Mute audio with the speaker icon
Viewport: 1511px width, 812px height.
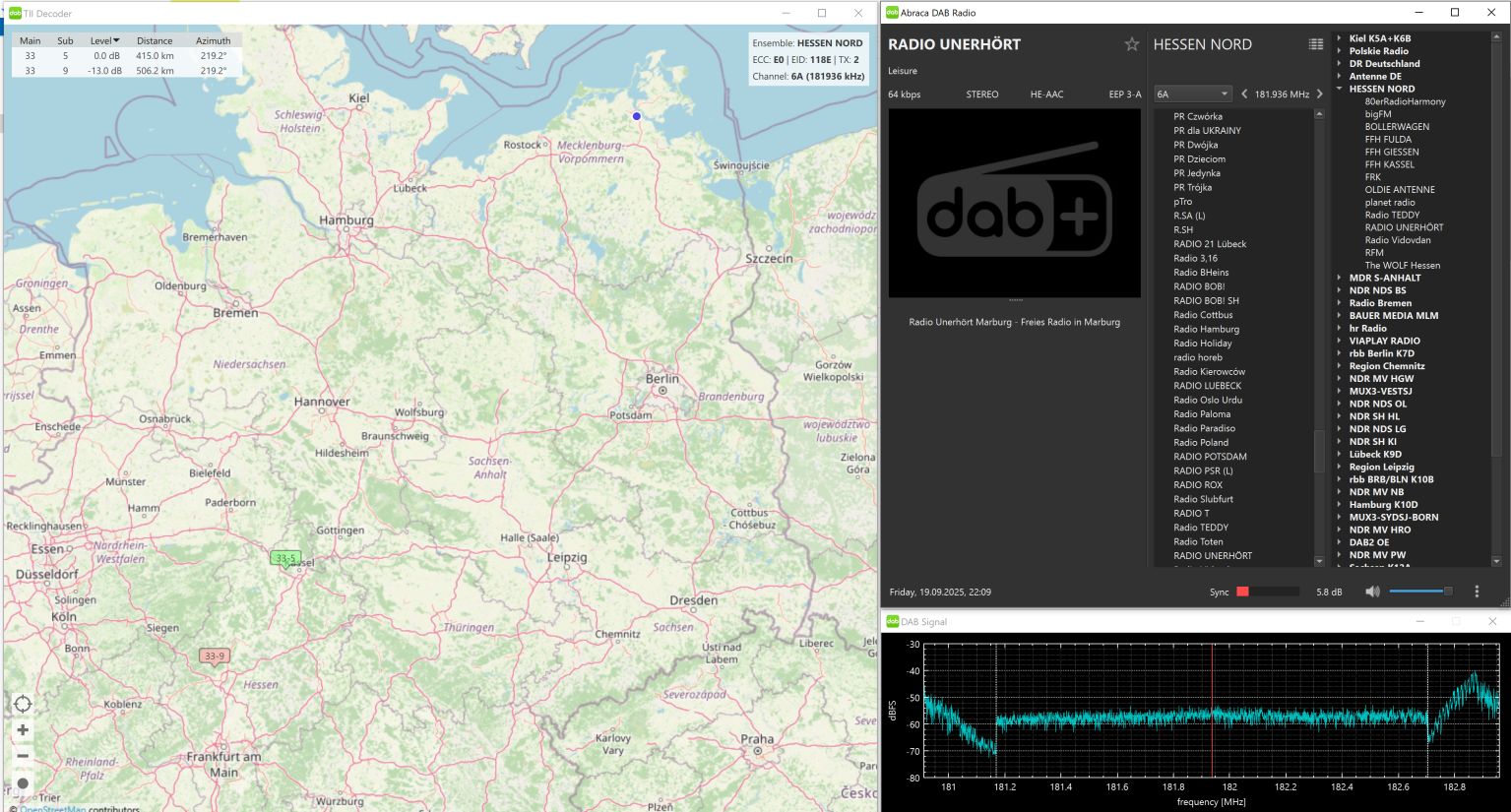pos(1372,592)
